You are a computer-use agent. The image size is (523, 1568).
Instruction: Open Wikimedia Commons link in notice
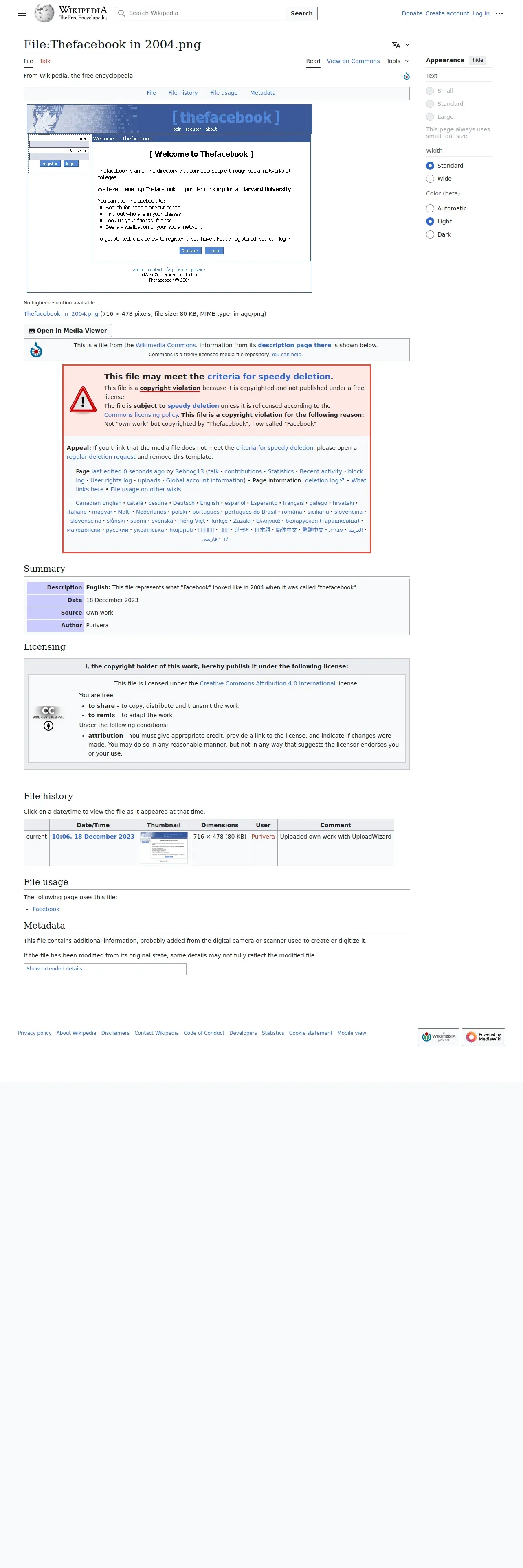coord(166,345)
